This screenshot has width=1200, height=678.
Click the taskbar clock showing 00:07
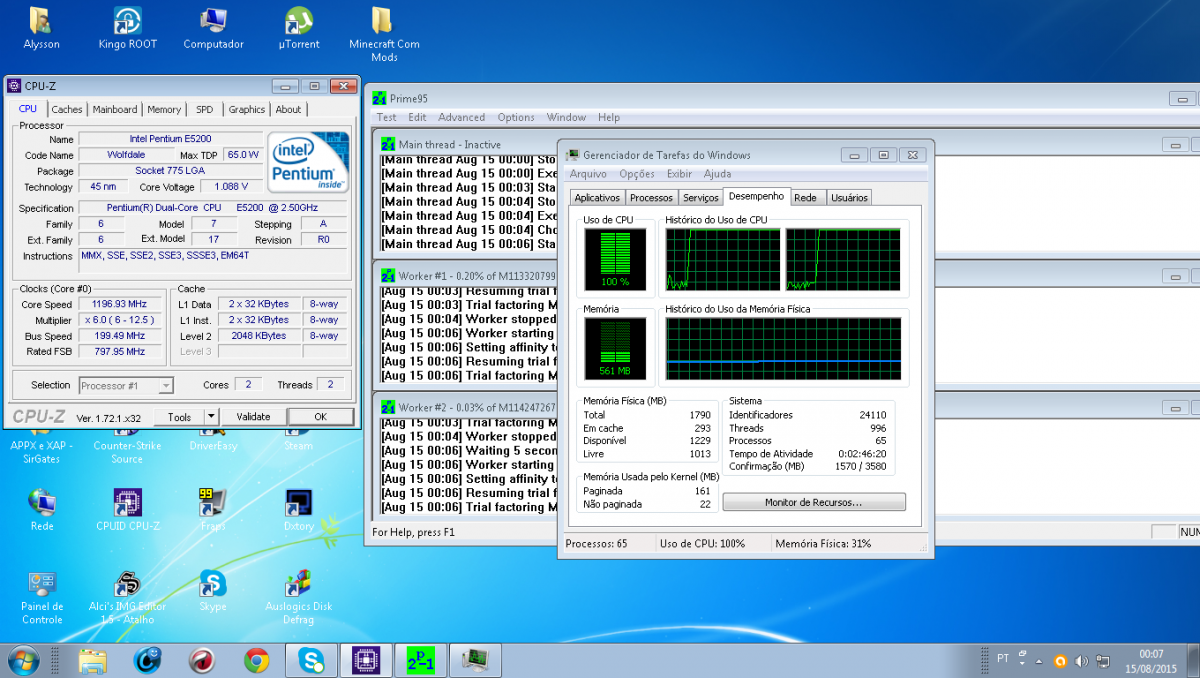[x=1150, y=660]
